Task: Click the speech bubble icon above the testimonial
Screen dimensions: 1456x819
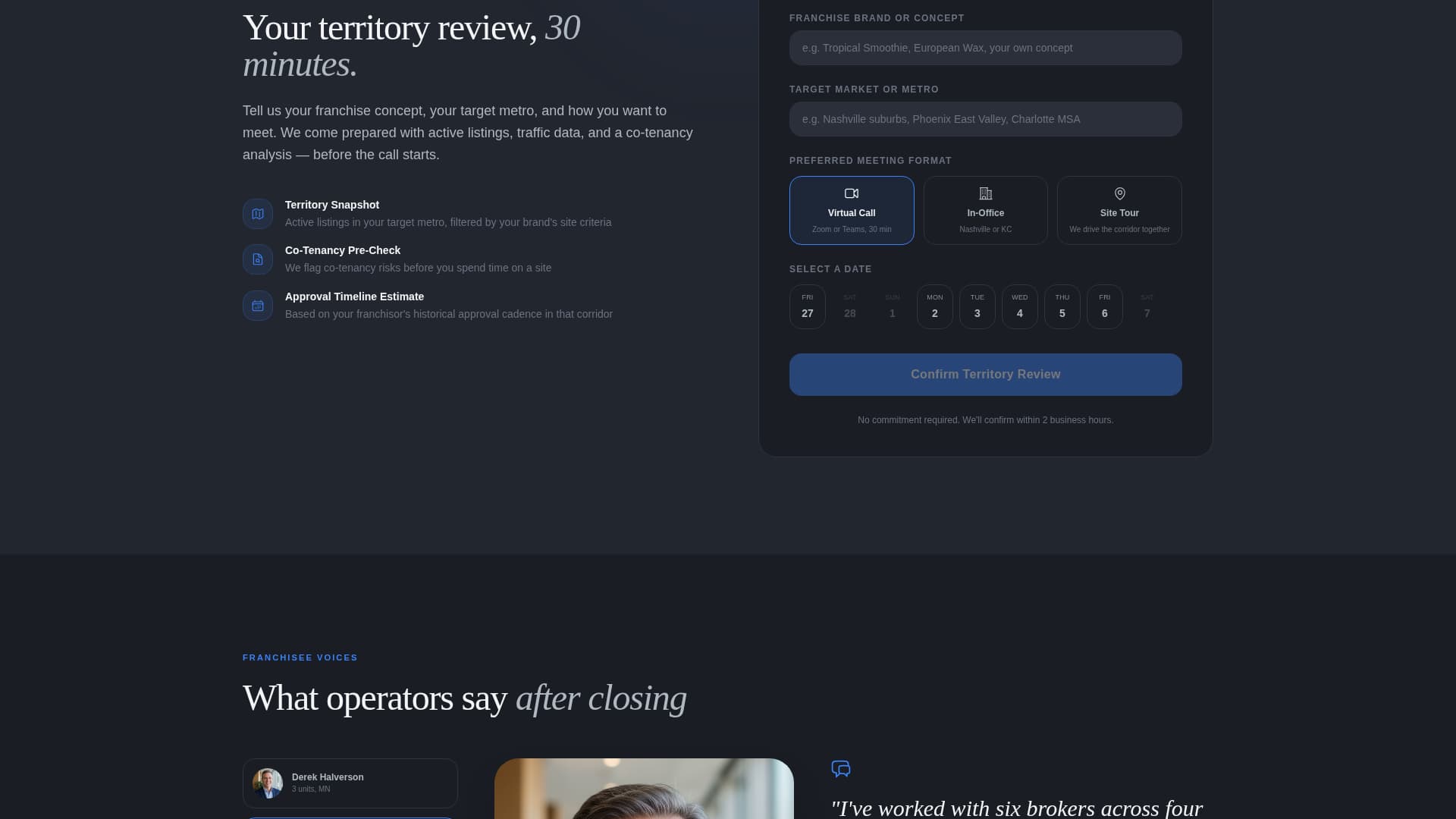Action: point(842,769)
